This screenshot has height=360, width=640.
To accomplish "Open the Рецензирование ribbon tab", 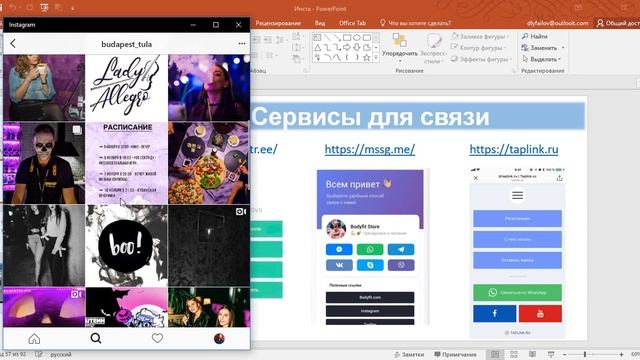I will click(x=278, y=23).
